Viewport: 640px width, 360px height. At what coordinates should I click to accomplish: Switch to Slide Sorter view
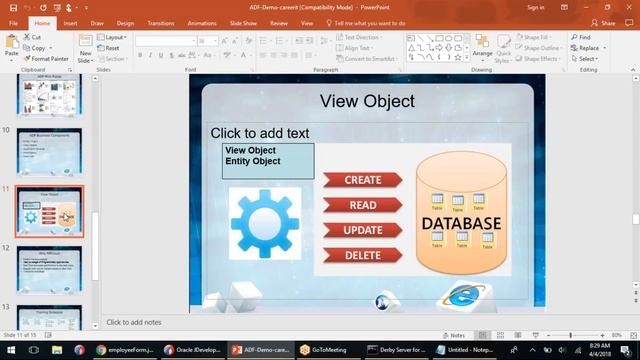tap(500, 335)
